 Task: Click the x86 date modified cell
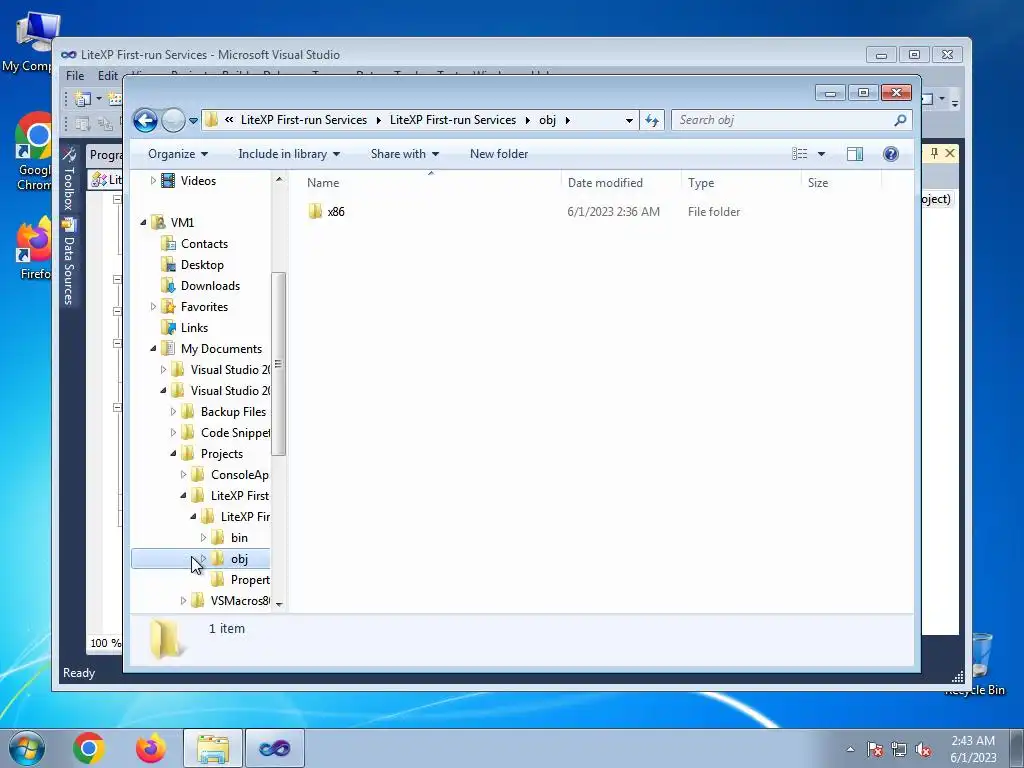613,212
